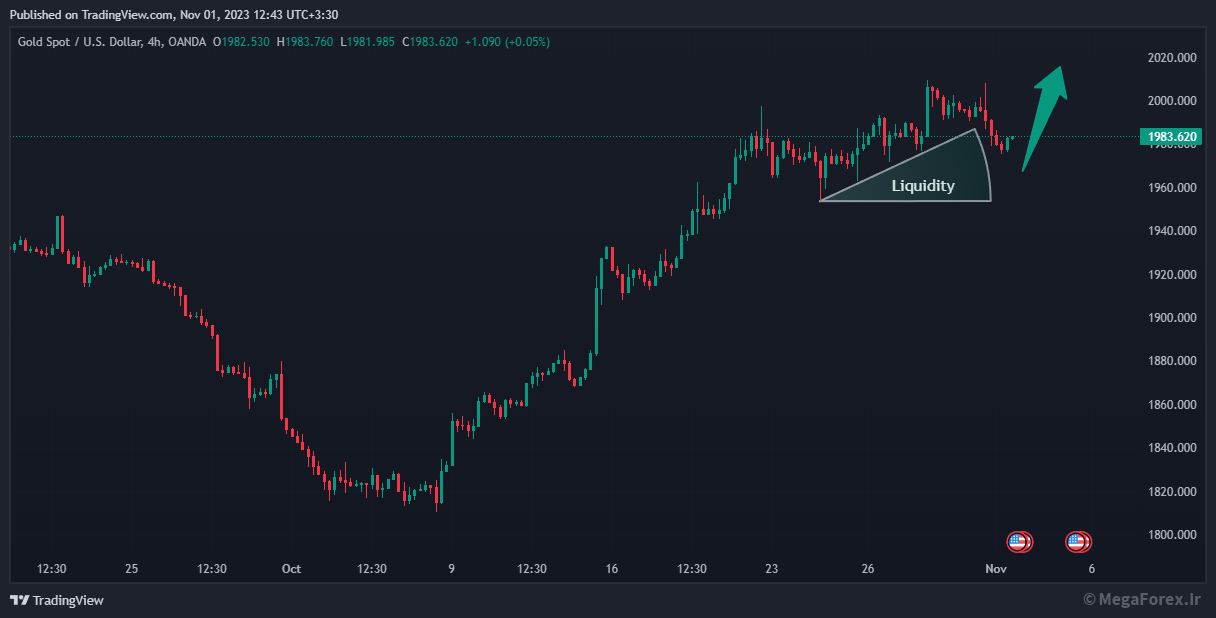The image size is (1216, 618).
Task: Click the Oct label on the time axis
Action: (291, 569)
